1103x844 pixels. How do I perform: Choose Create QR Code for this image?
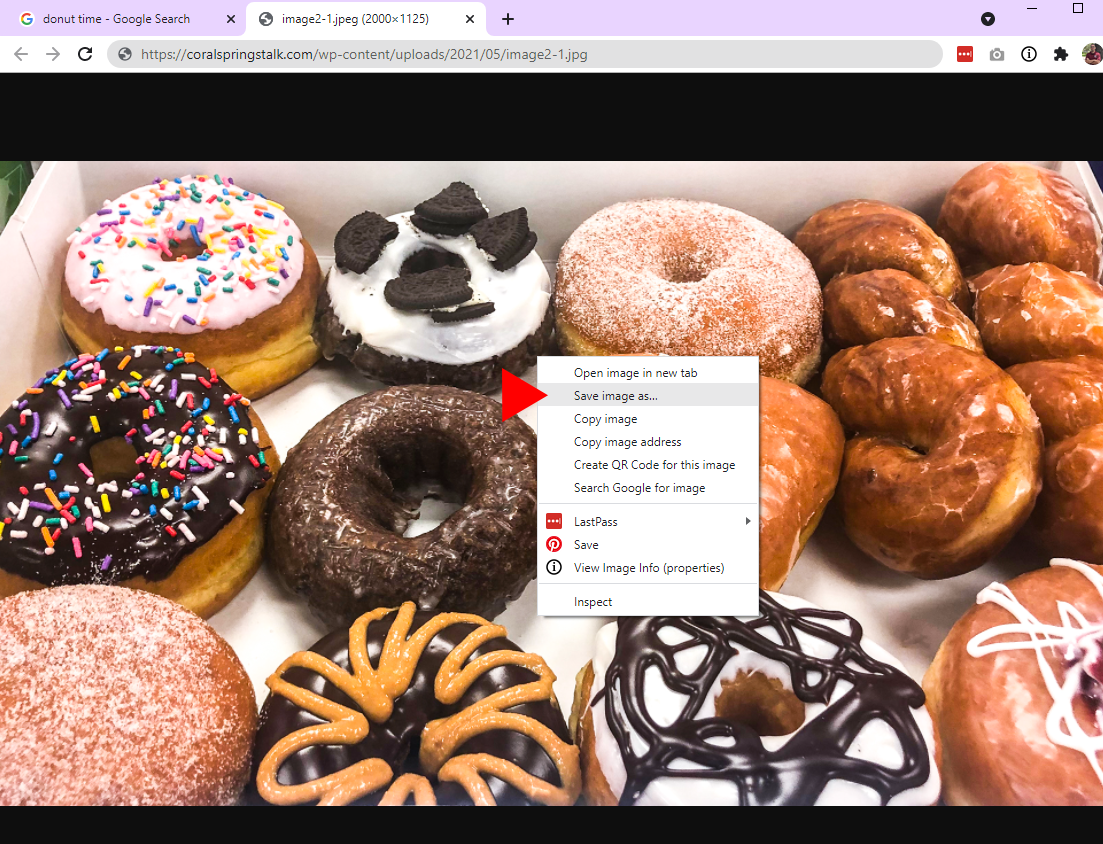(648, 465)
